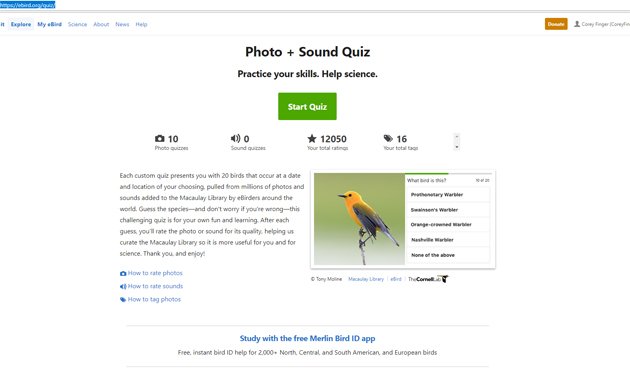Click the camera icon next to How to rate photos
This screenshot has height=390, width=630.
(123, 274)
